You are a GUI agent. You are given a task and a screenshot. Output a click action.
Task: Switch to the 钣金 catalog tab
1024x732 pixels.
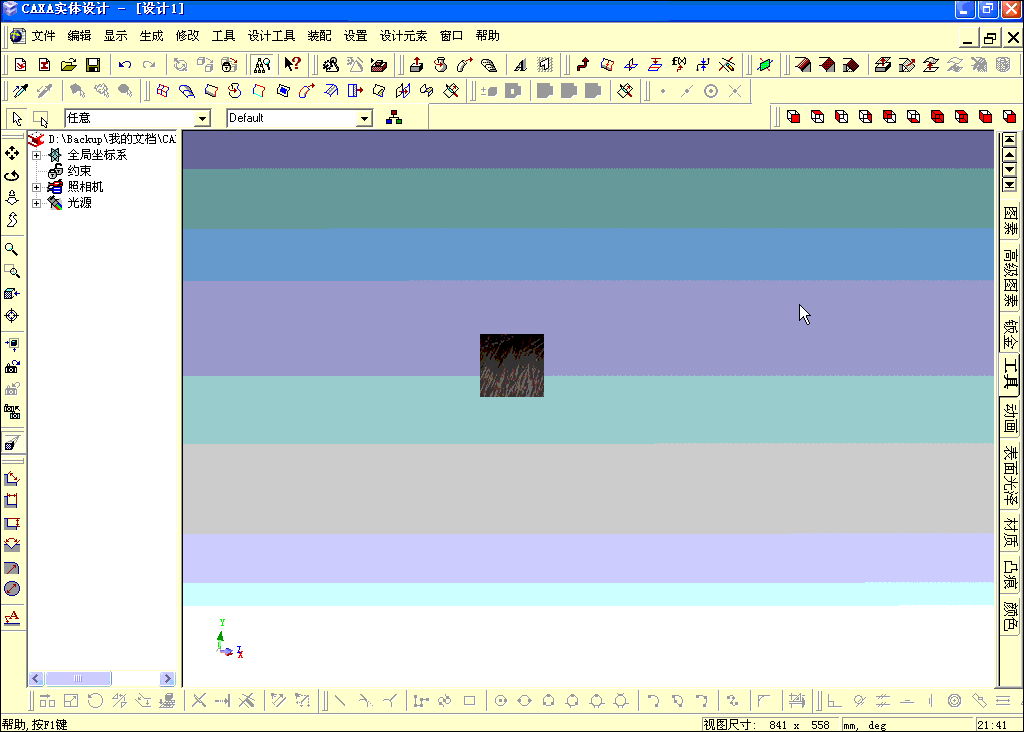tap(1010, 333)
